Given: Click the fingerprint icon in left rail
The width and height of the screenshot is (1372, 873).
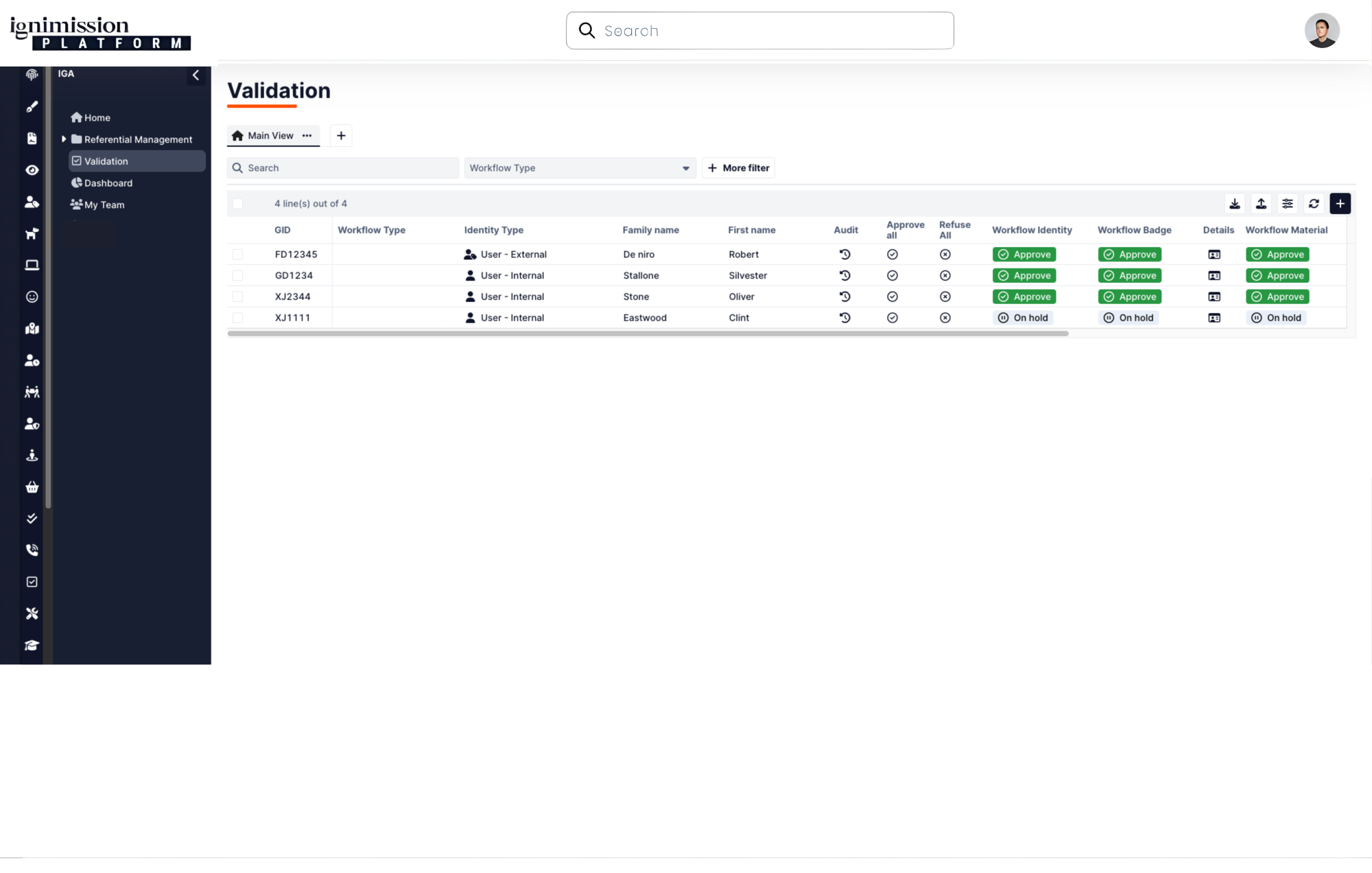Looking at the screenshot, I should 32,75.
